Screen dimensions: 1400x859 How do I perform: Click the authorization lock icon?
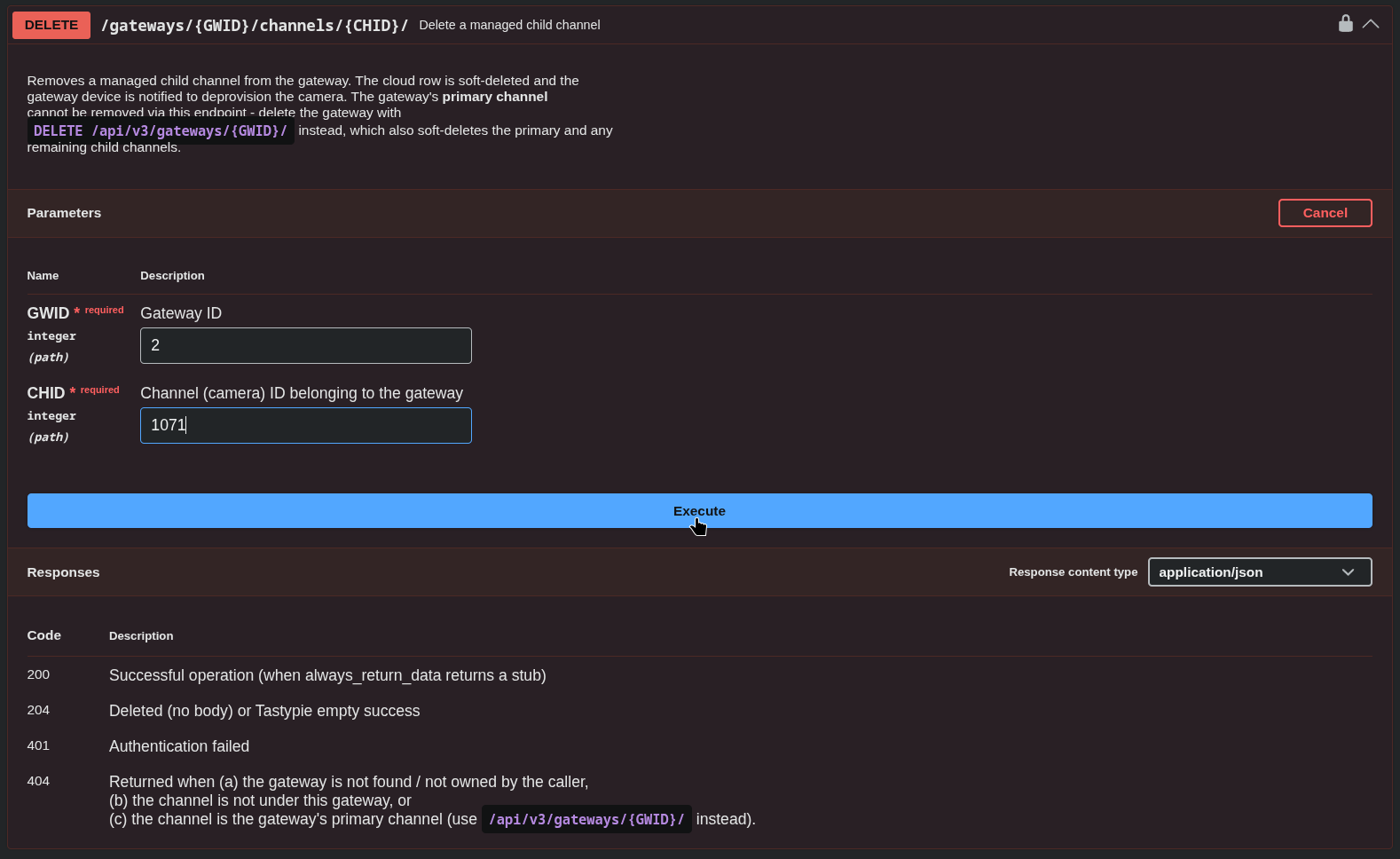[x=1345, y=23]
